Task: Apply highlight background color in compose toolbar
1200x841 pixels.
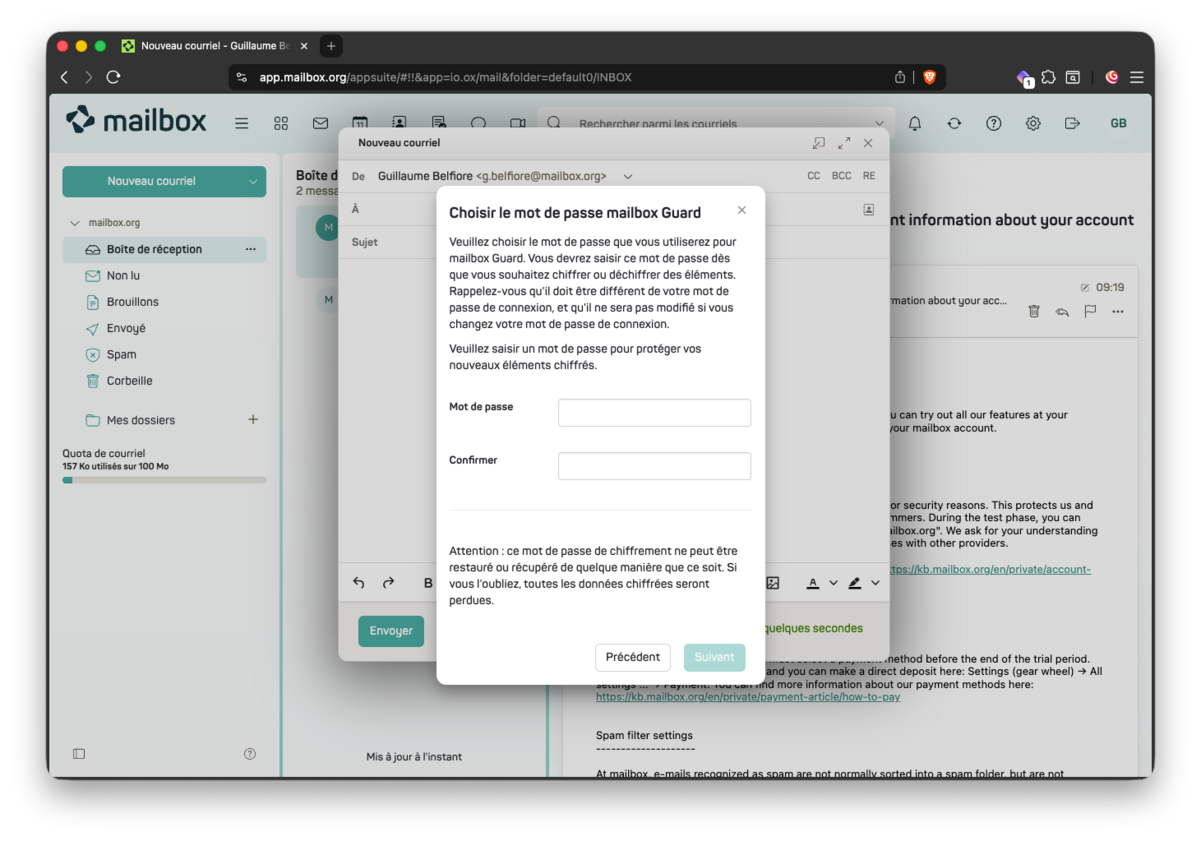Action: (855, 583)
